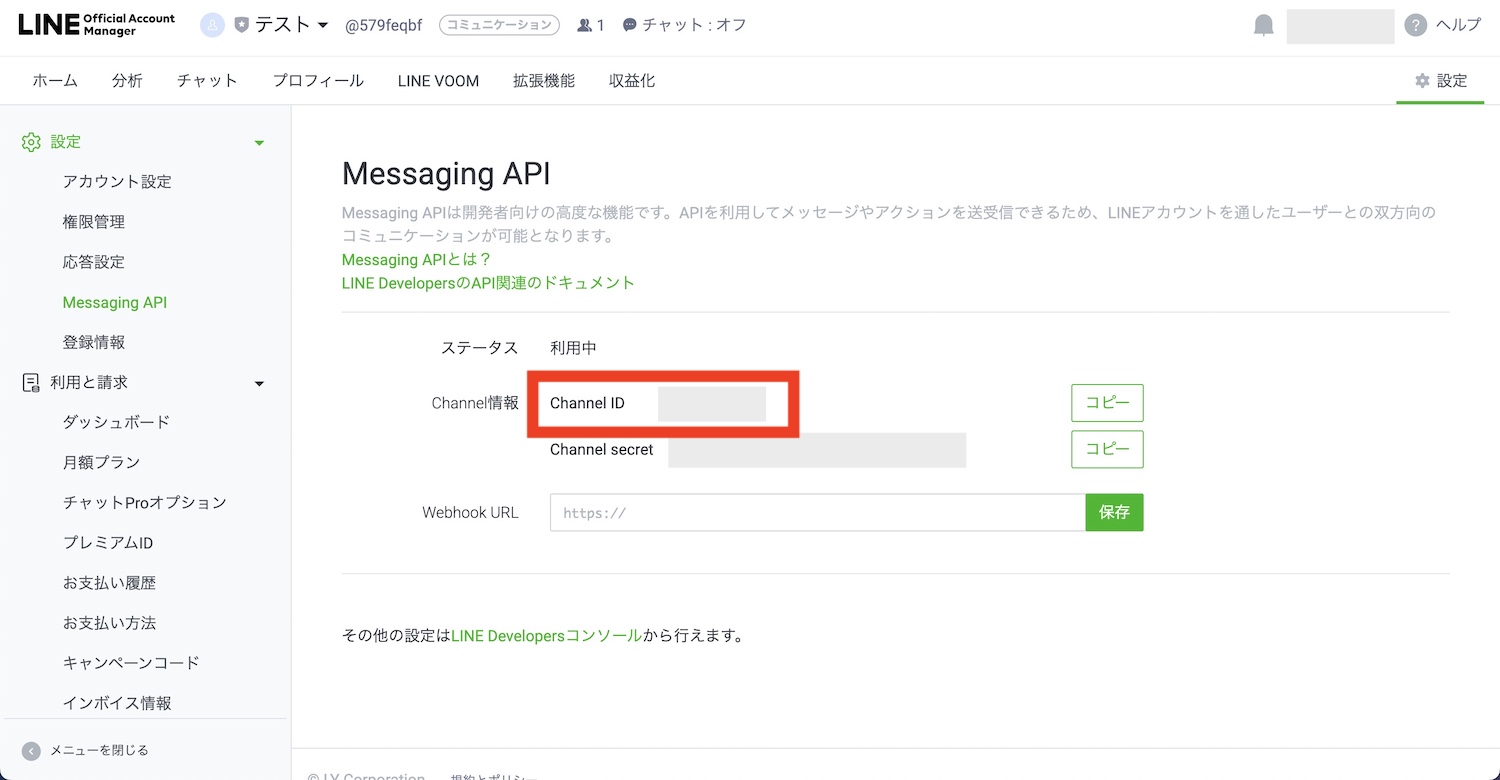The width and height of the screenshot is (1500, 780).
Task: Open the 拡張機能 tab
Action: coord(544,81)
